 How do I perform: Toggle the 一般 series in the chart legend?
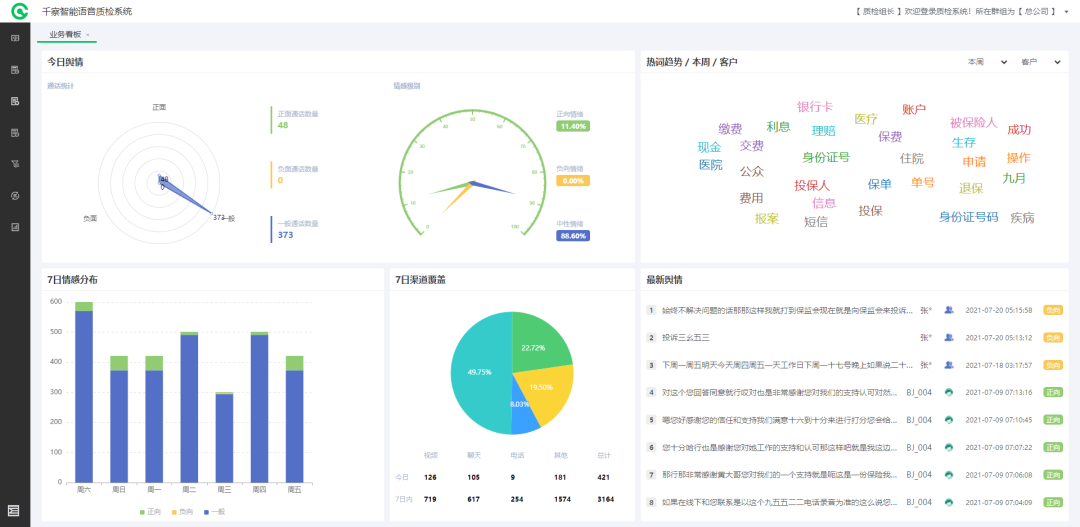215,512
